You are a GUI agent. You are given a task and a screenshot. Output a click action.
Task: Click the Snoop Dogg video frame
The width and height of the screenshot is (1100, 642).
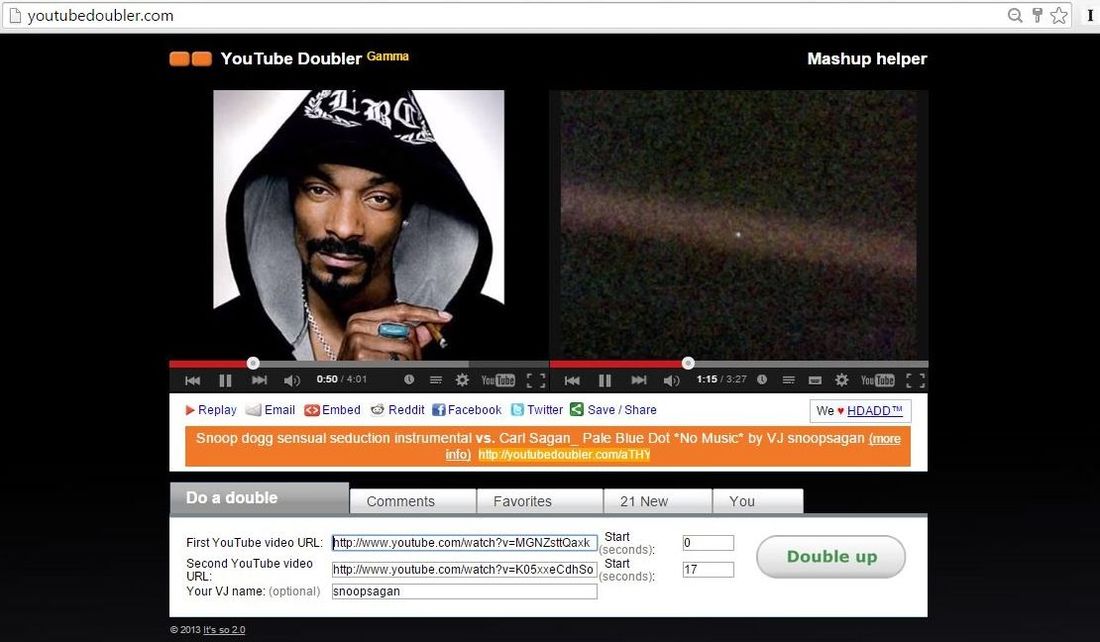coord(358,225)
